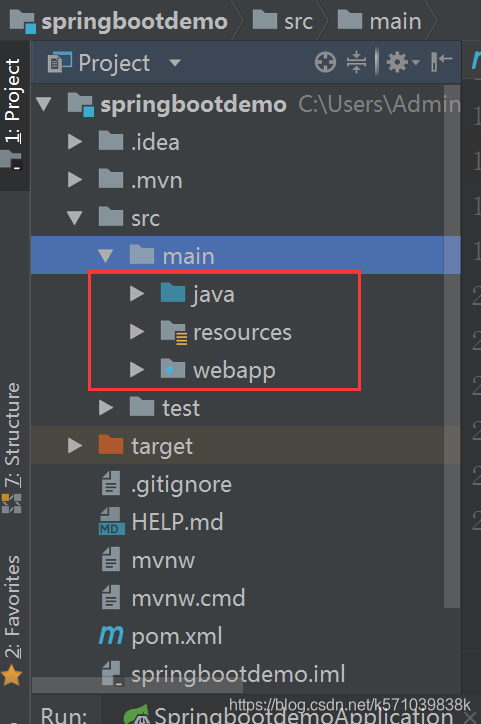481x724 pixels.
Task: Click the .mvn folder icon
Action: (111, 179)
